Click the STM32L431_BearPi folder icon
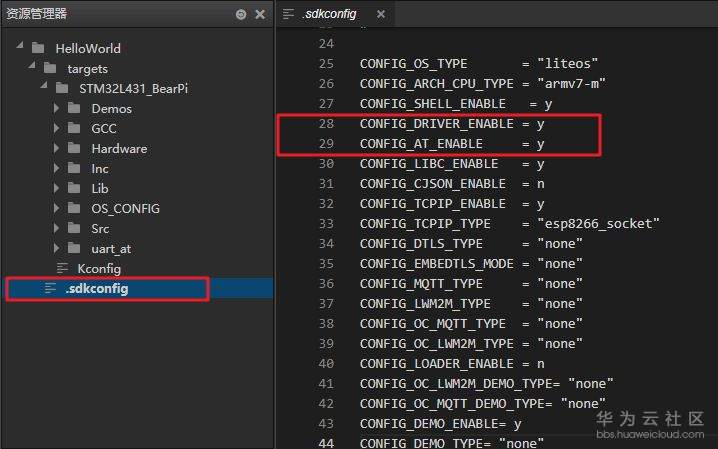The image size is (718, 449). [62, 88]
